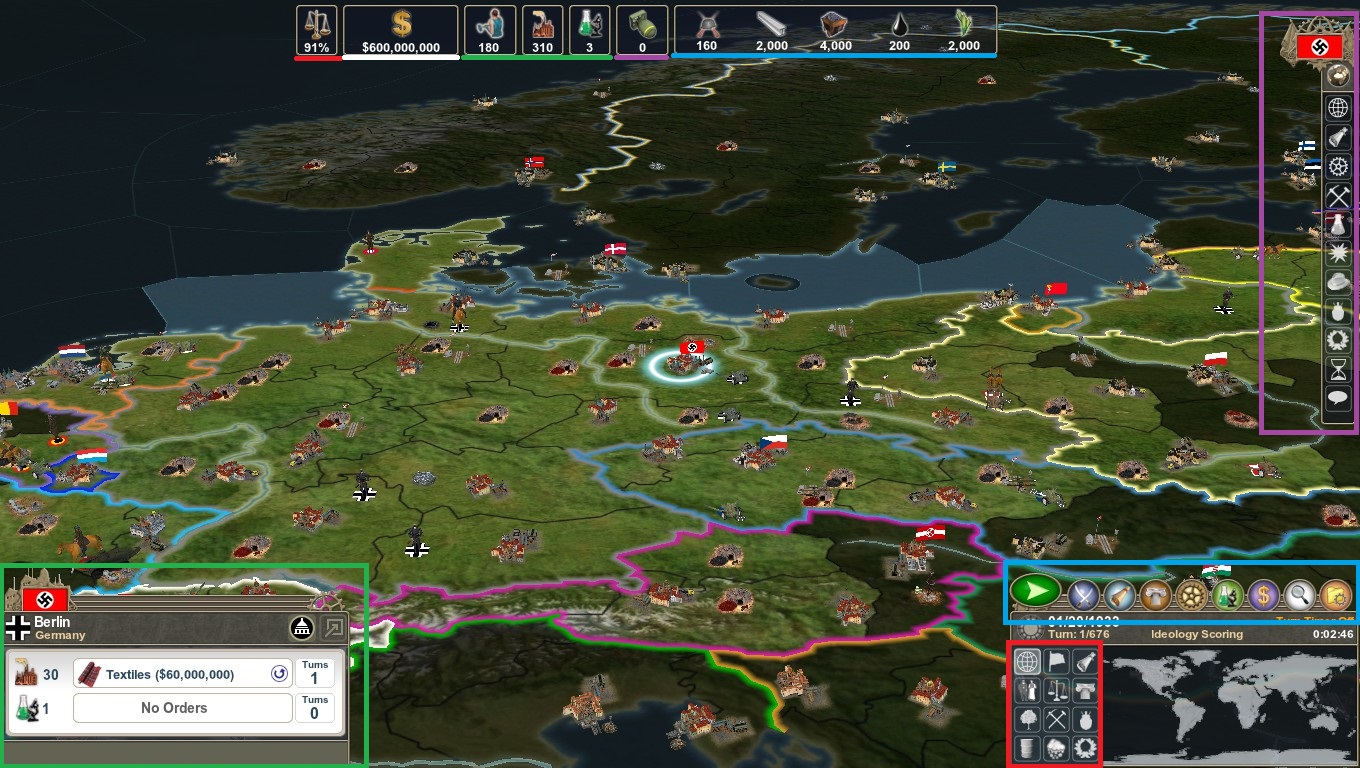Click crossed pickaxes icon in right sidebar
This screenshot has width=1360, height=768.
click(x=1338, y=195)
